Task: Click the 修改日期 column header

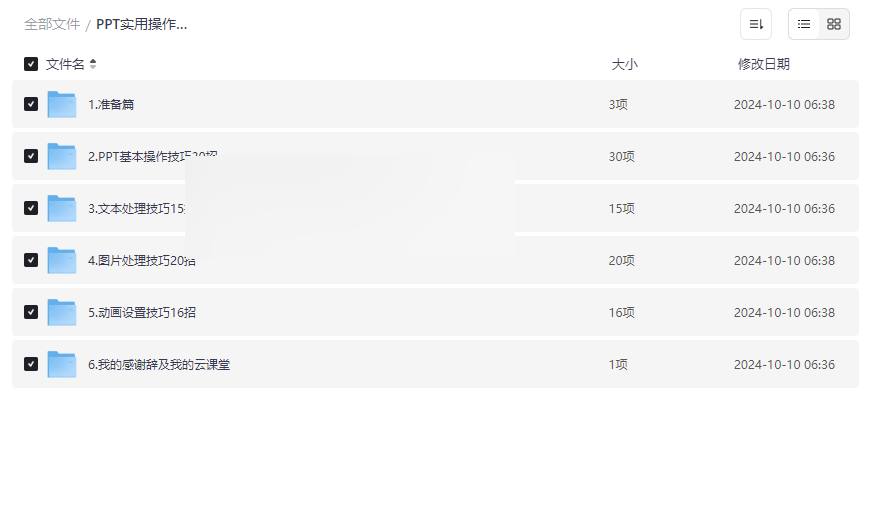Action: tap(763, 64)
